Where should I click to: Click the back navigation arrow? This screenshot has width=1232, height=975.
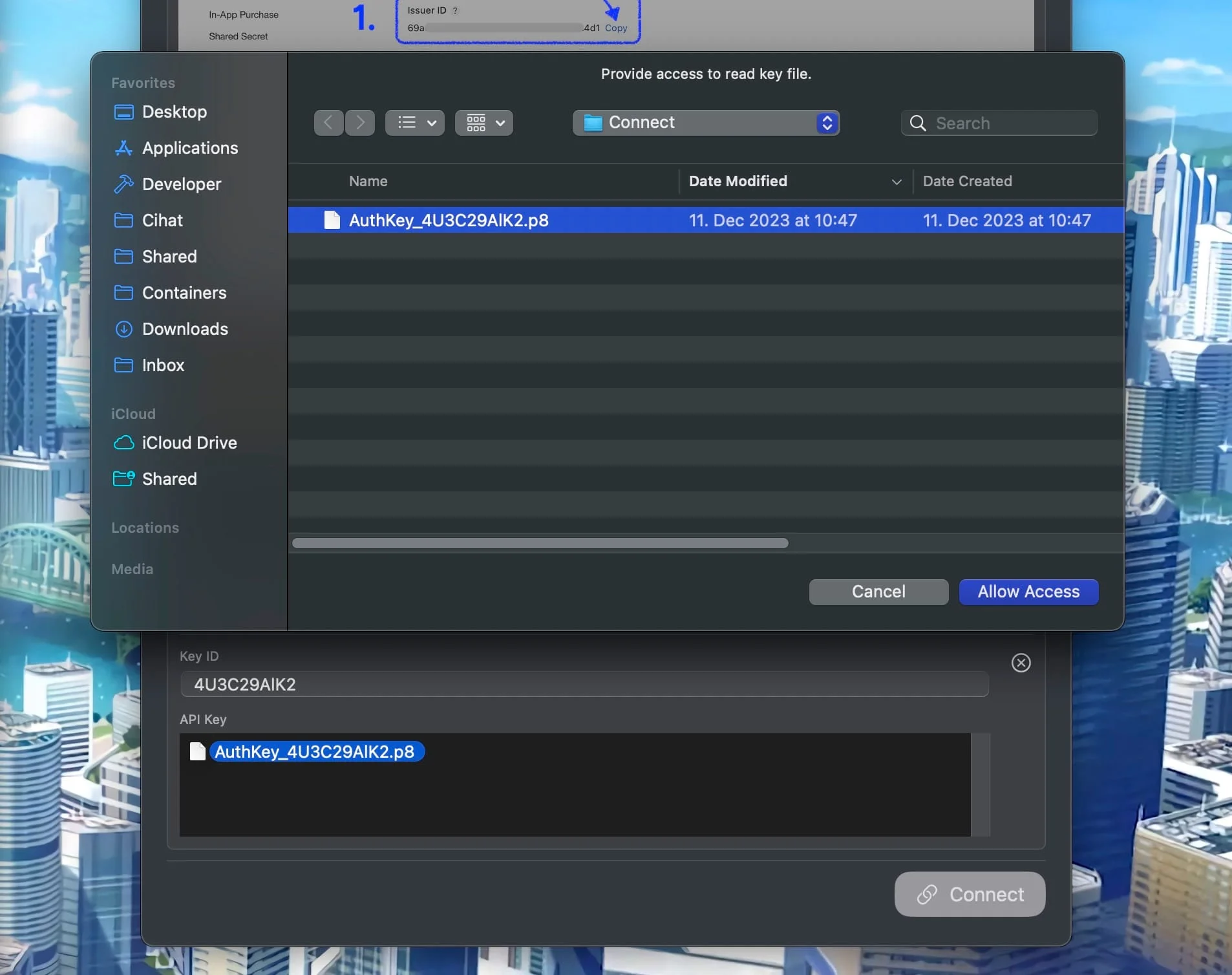coord(328,123)
